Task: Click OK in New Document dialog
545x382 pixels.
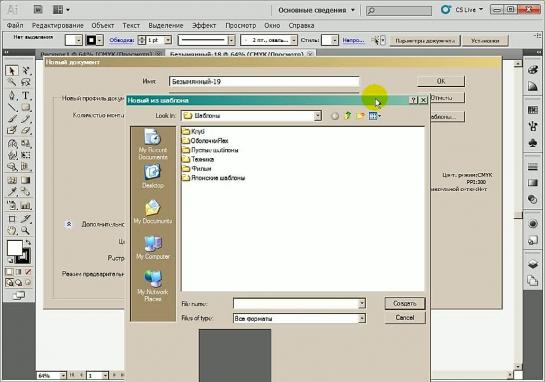Action: pyautogui.click(x=441, y=81)
